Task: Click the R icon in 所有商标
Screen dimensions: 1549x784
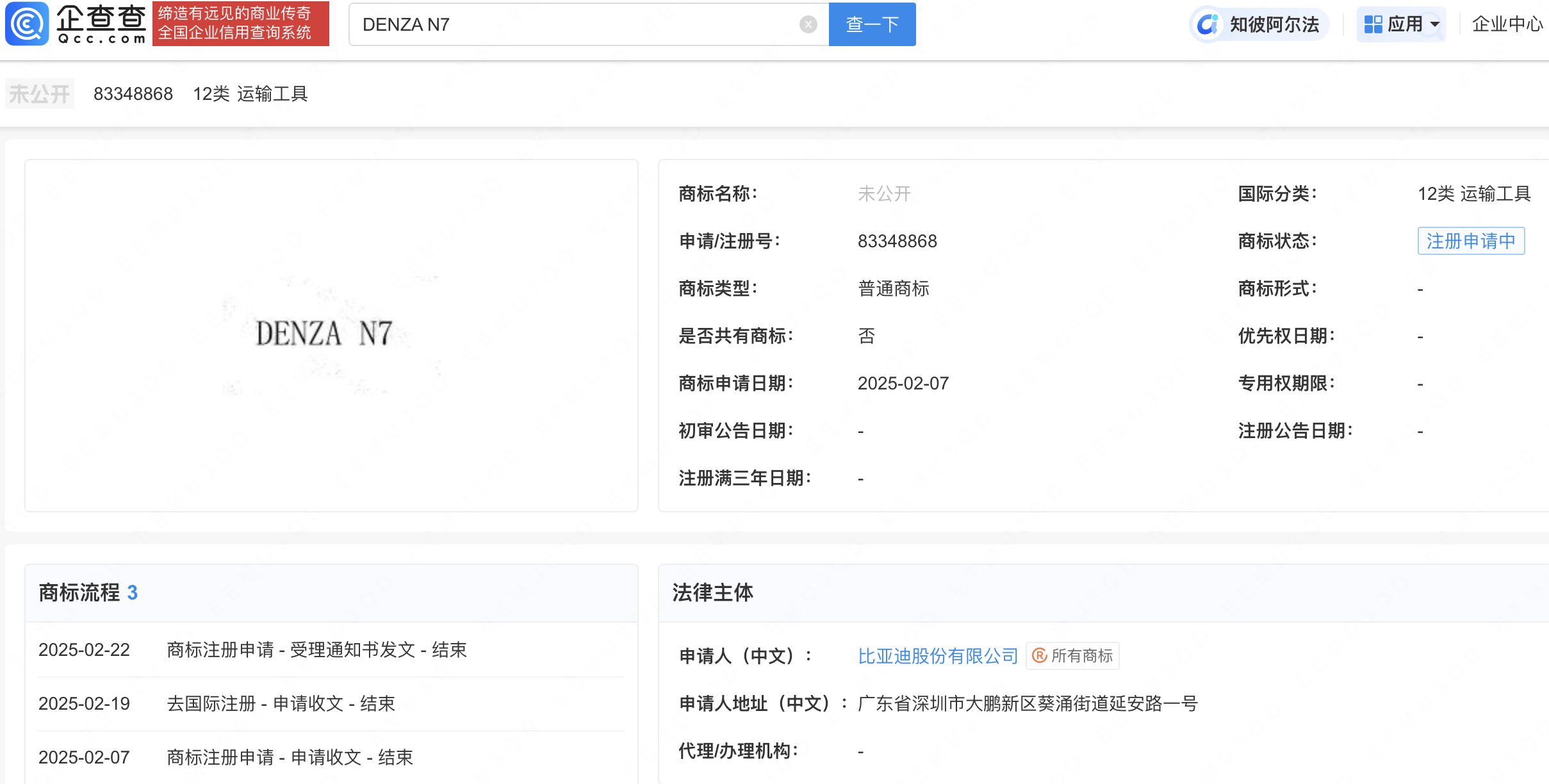Action: [x=1040, y=656]
